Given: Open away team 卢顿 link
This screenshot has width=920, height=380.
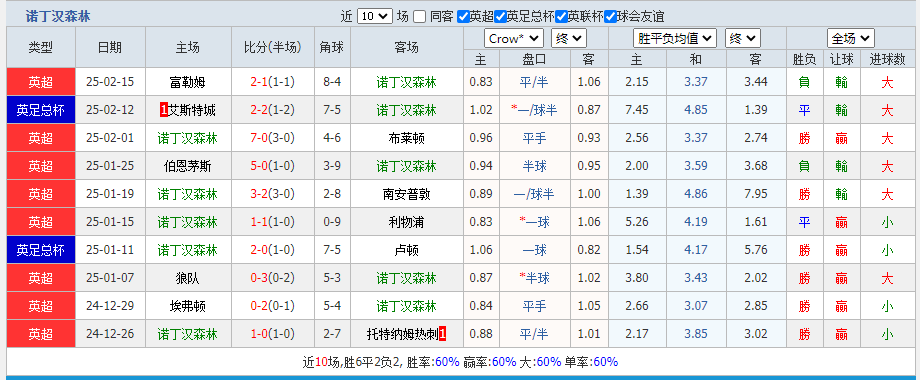Looking at the screenshot, I should point(407,250).
